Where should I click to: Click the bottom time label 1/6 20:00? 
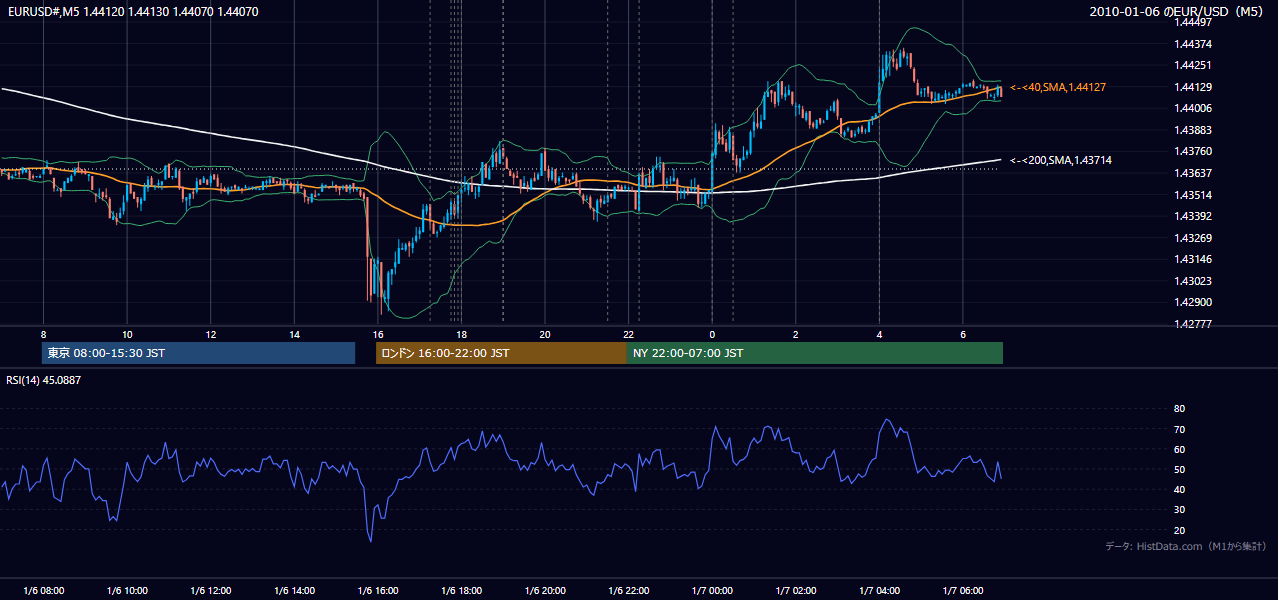tap(545, 591)
